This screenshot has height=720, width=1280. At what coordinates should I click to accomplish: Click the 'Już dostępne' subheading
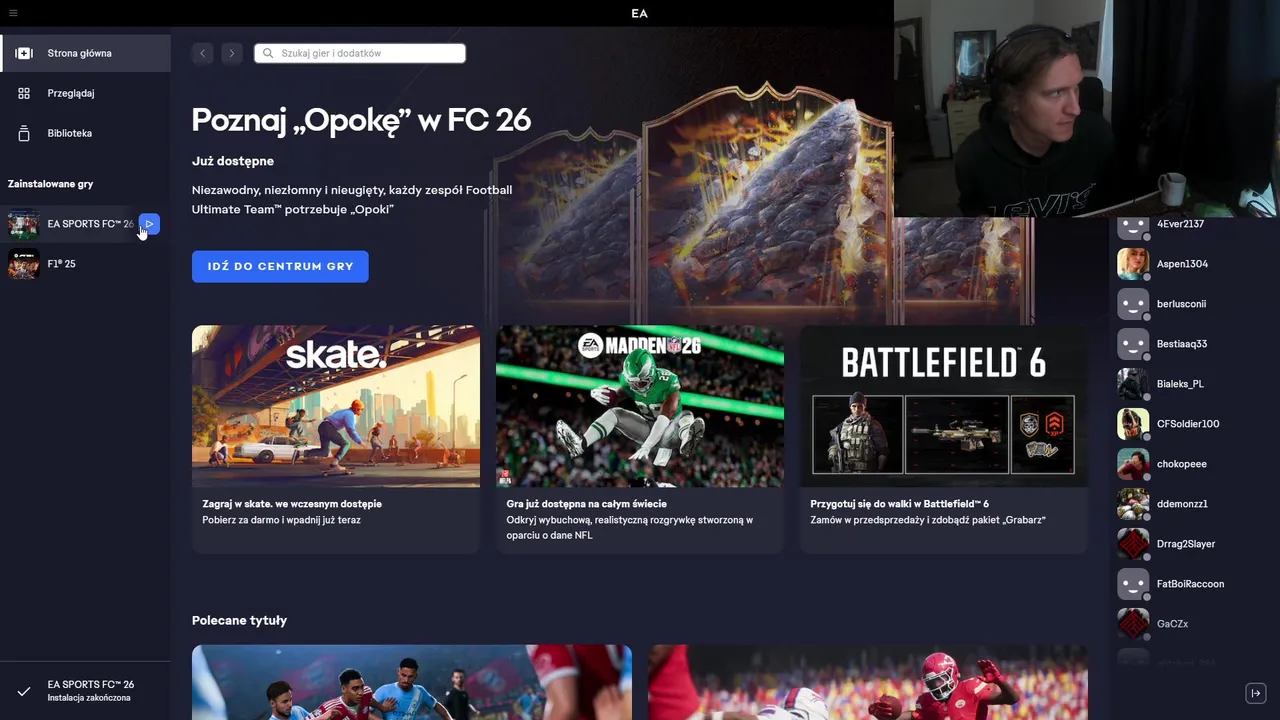click(x=233, y=161)
